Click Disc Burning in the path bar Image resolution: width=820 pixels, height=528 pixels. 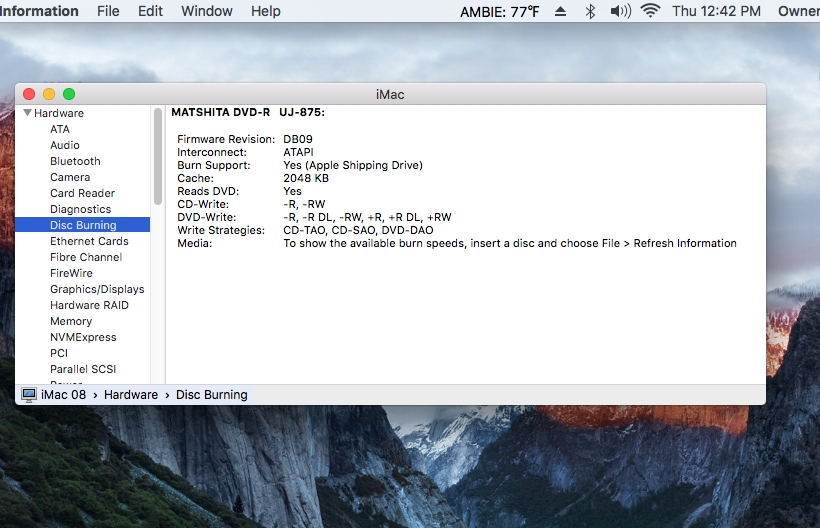(211, 395)
